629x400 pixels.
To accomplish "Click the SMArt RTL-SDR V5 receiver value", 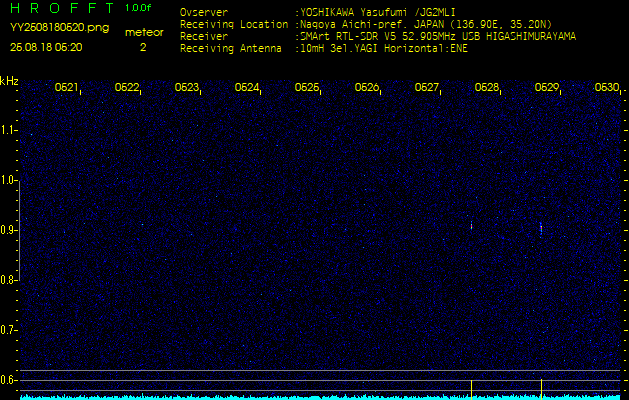I will click(x=438, y=37).
